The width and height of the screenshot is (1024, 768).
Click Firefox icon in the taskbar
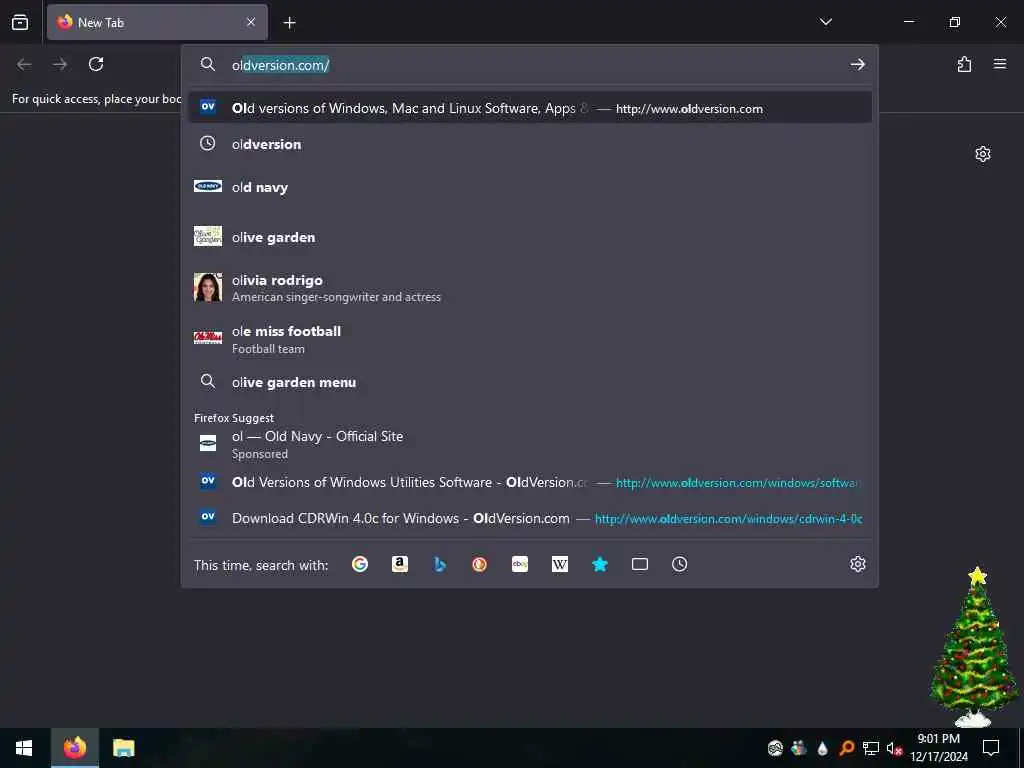74,748
